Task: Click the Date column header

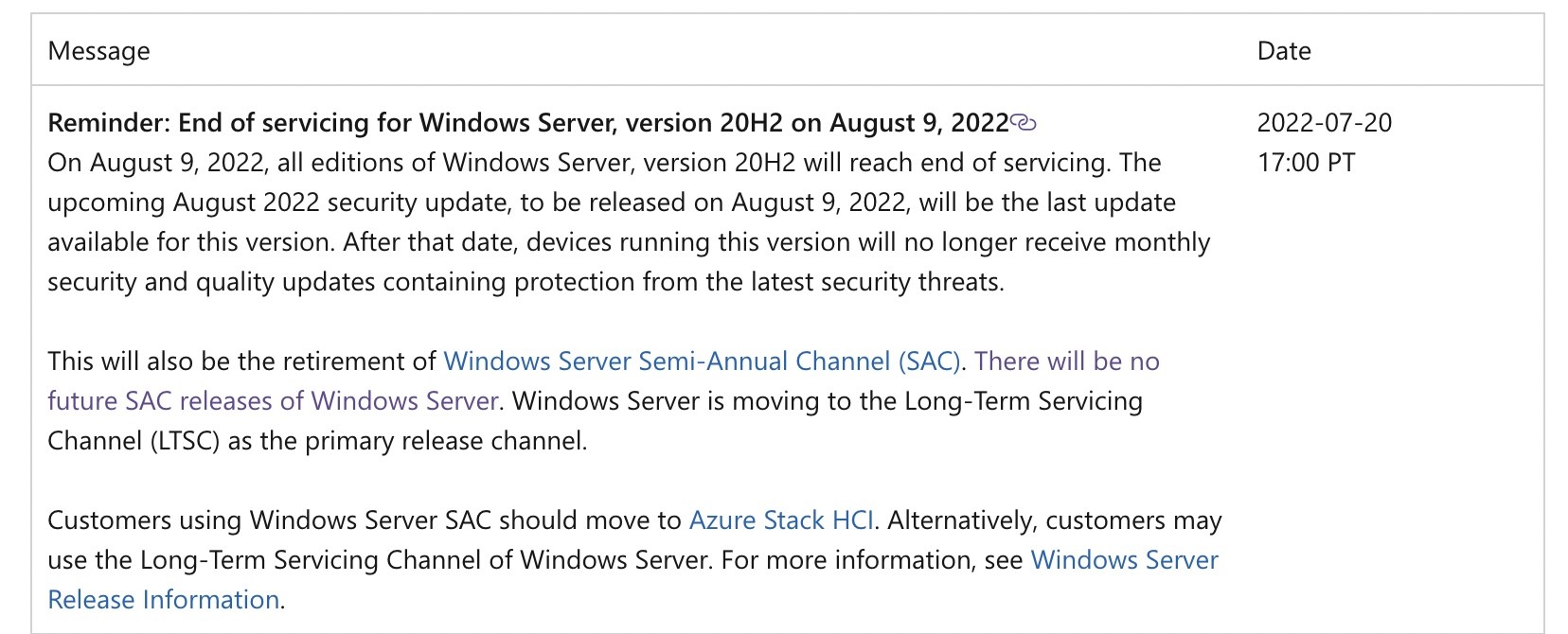Action: pos(1284,51)
